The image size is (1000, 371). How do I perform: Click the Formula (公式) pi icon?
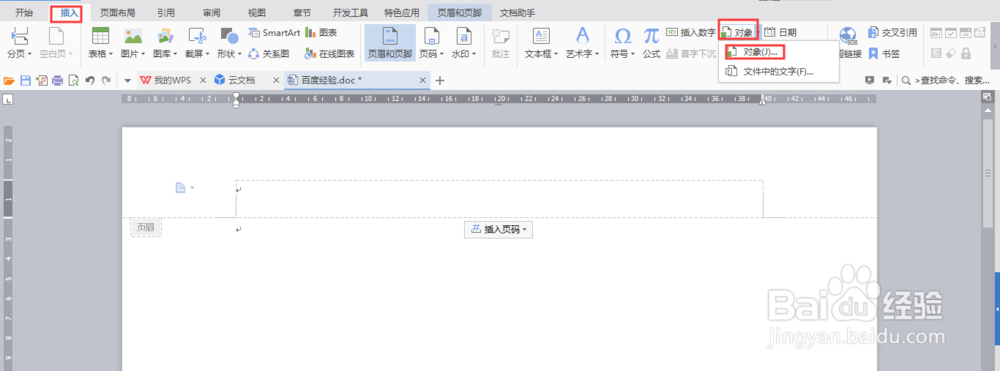(651, 36)
